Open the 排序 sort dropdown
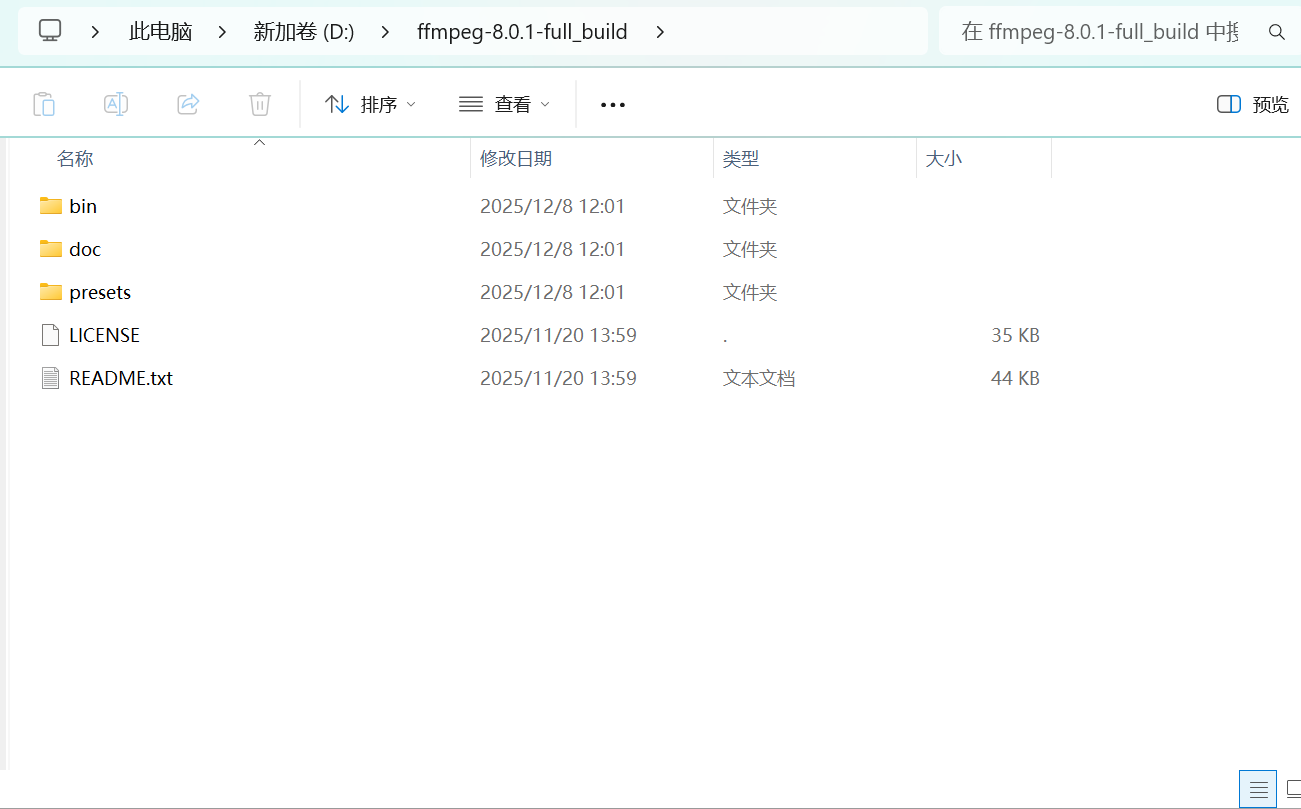 click(x=371, y=104)
